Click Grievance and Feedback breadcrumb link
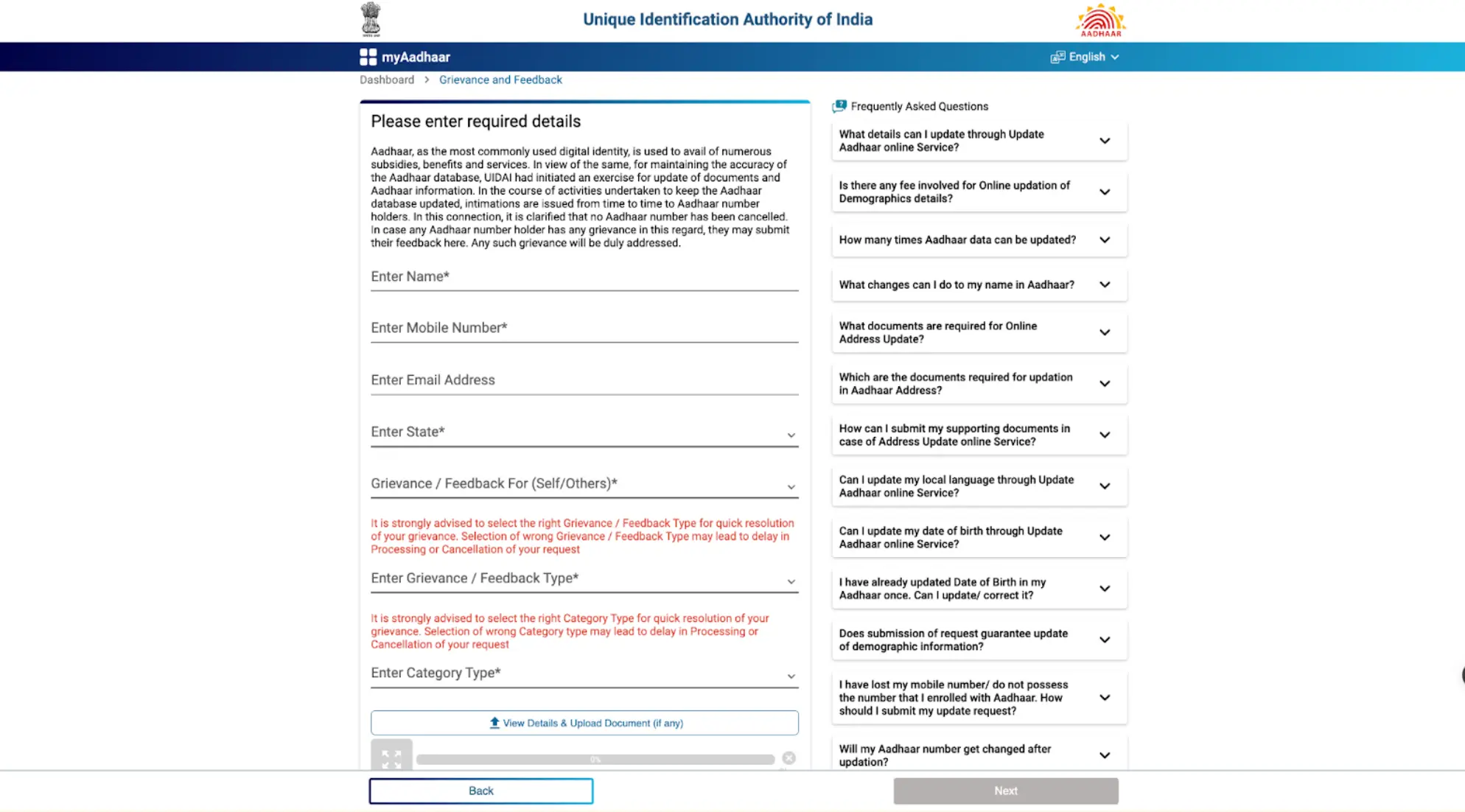Screen dimensions: 1465x812 500,79
